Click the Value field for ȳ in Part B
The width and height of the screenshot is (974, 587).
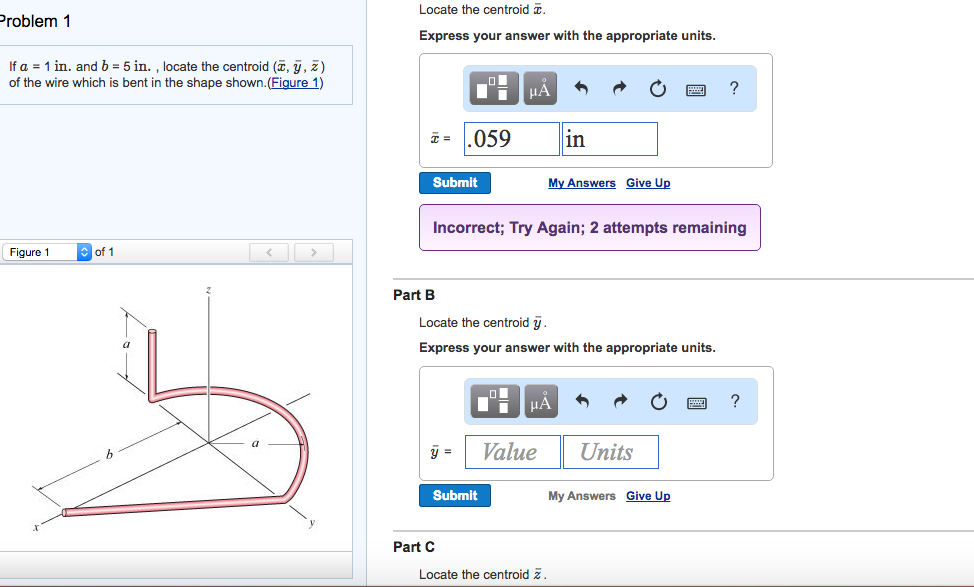(x=512, y=451)
